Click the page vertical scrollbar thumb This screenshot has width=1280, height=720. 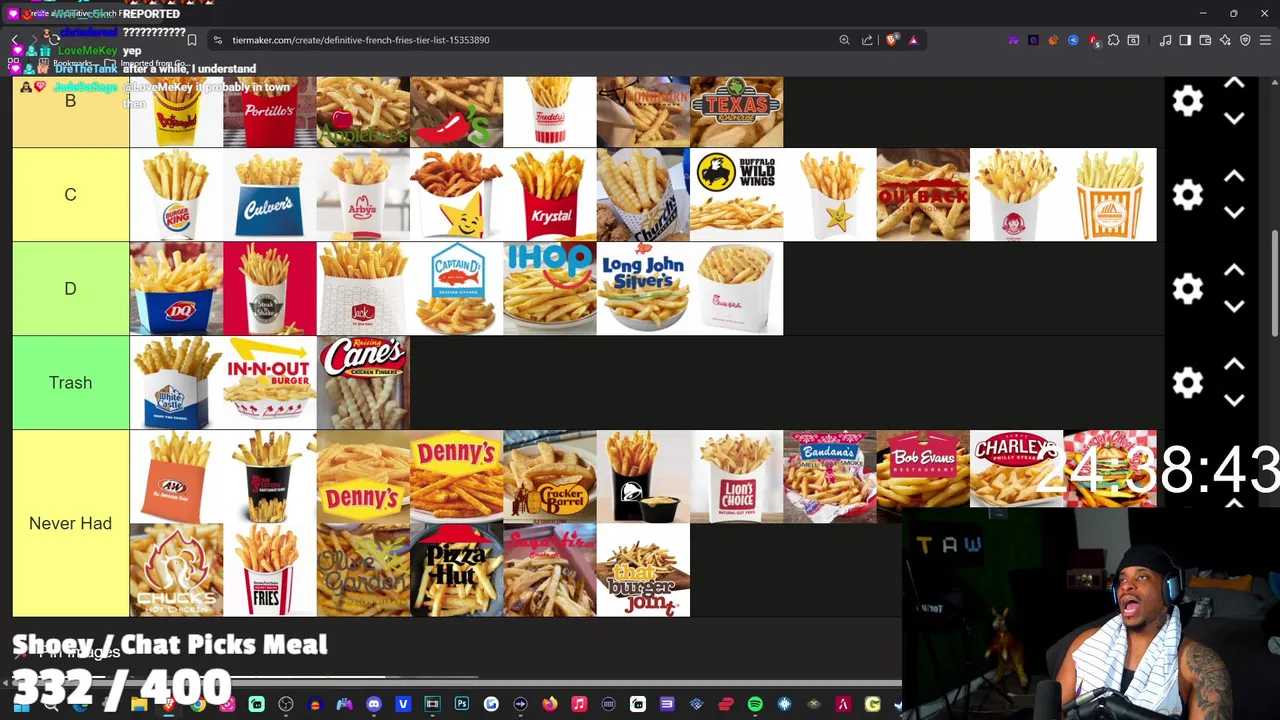point(1275,282)
